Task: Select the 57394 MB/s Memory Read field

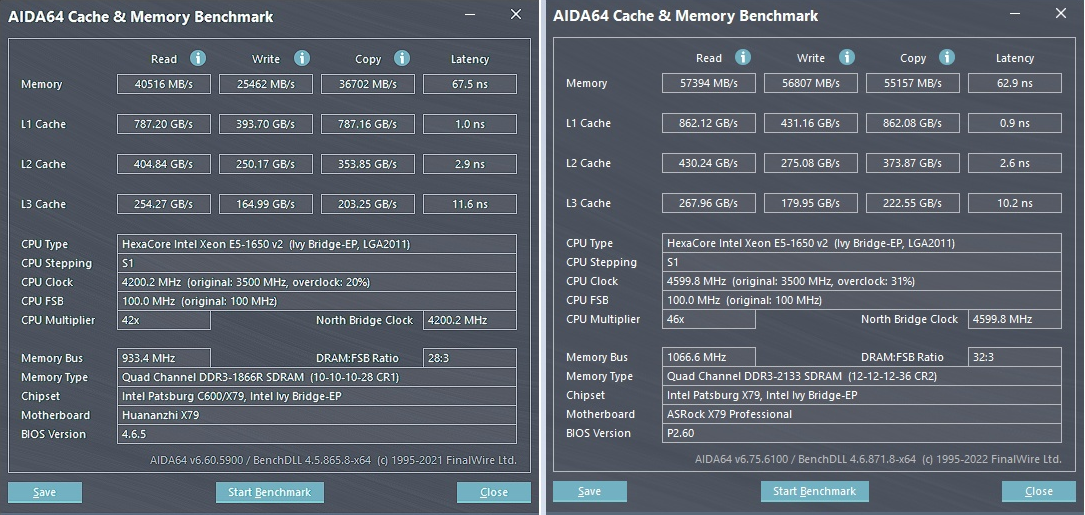Action: [709, 83]
